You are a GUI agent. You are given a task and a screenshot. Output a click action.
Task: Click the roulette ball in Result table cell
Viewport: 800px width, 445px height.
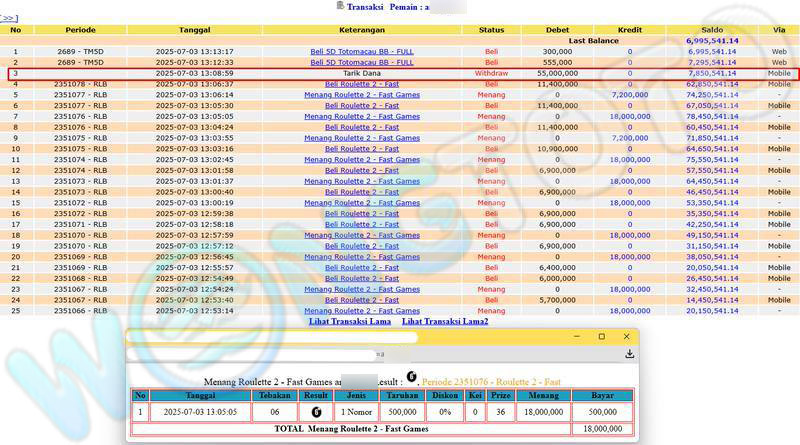(316, 411)
